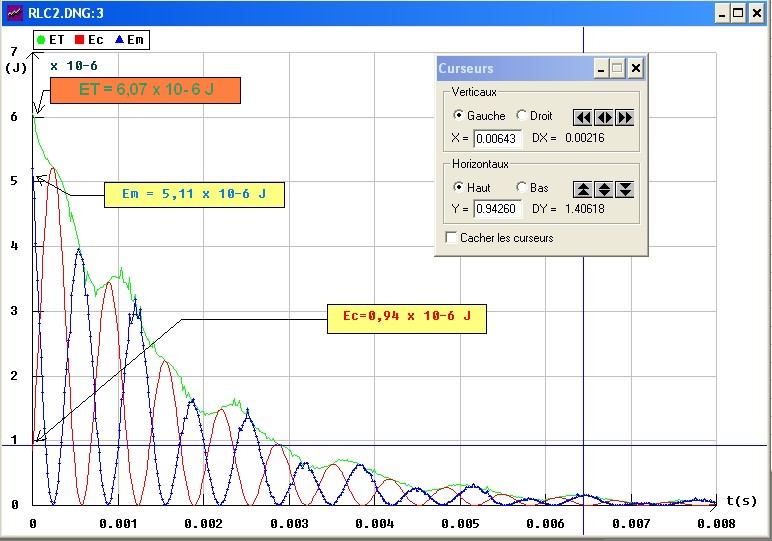Image resolution: width=772 pixels, height=541 pixels.
Task: Click the vertical cursor move-left arrows button
Action: 582,117
